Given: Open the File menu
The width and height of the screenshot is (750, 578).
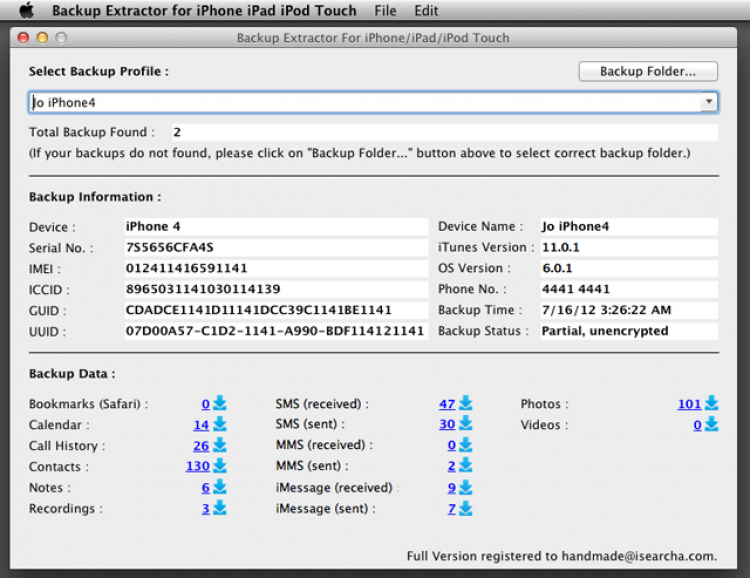Looking at the screenshot, I should coord(385,11).
